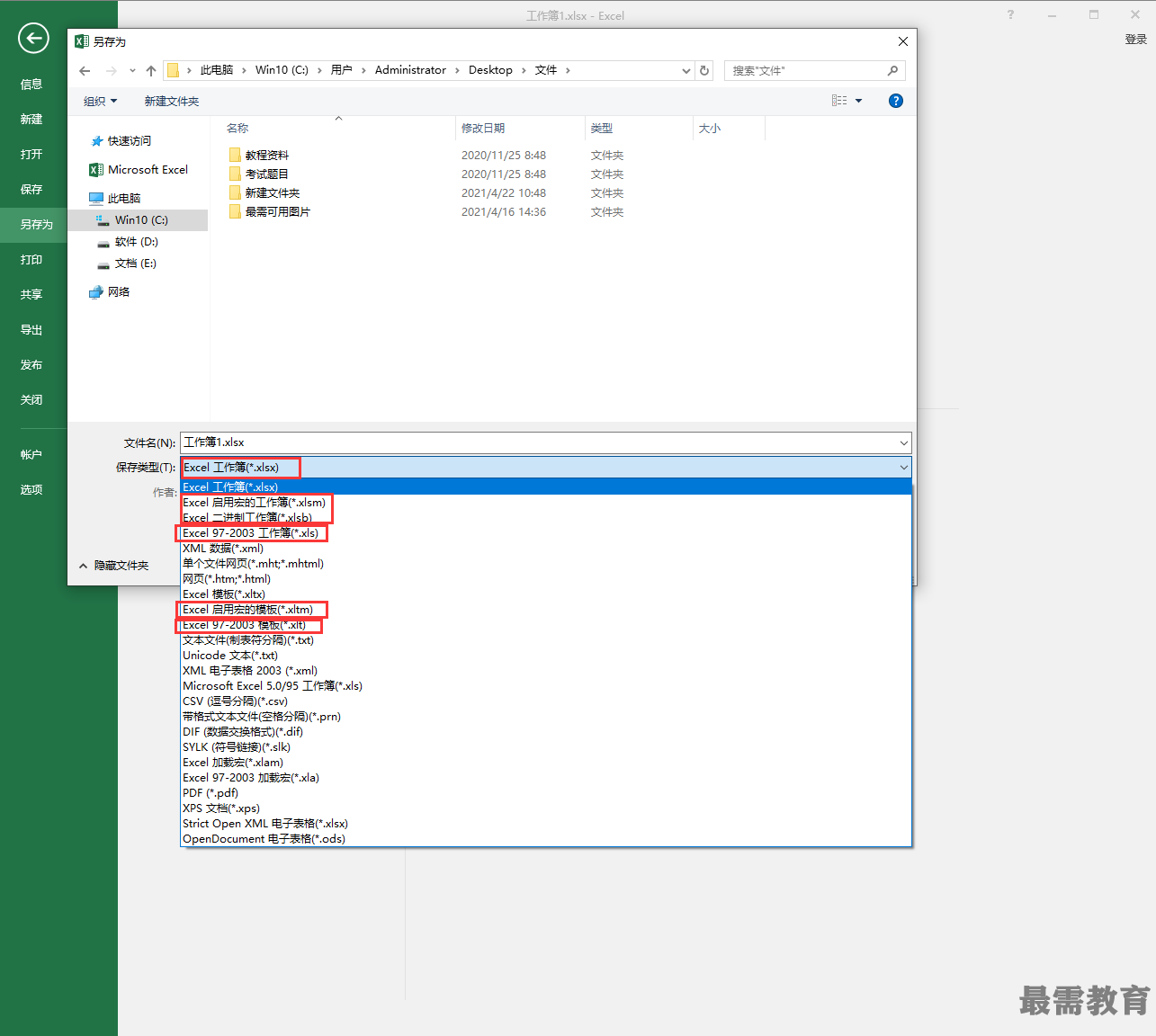Click the file name input field
The image size is (1156, 1036).
point(538,442)
